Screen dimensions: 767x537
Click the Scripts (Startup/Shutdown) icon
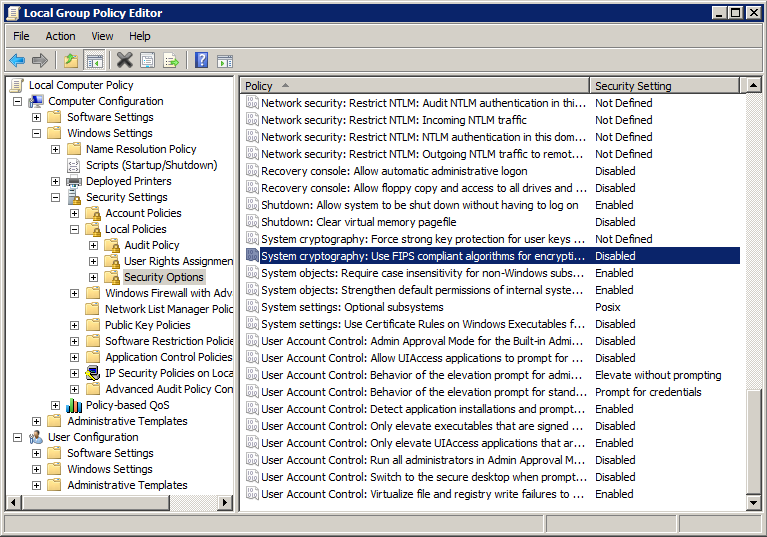74,165
